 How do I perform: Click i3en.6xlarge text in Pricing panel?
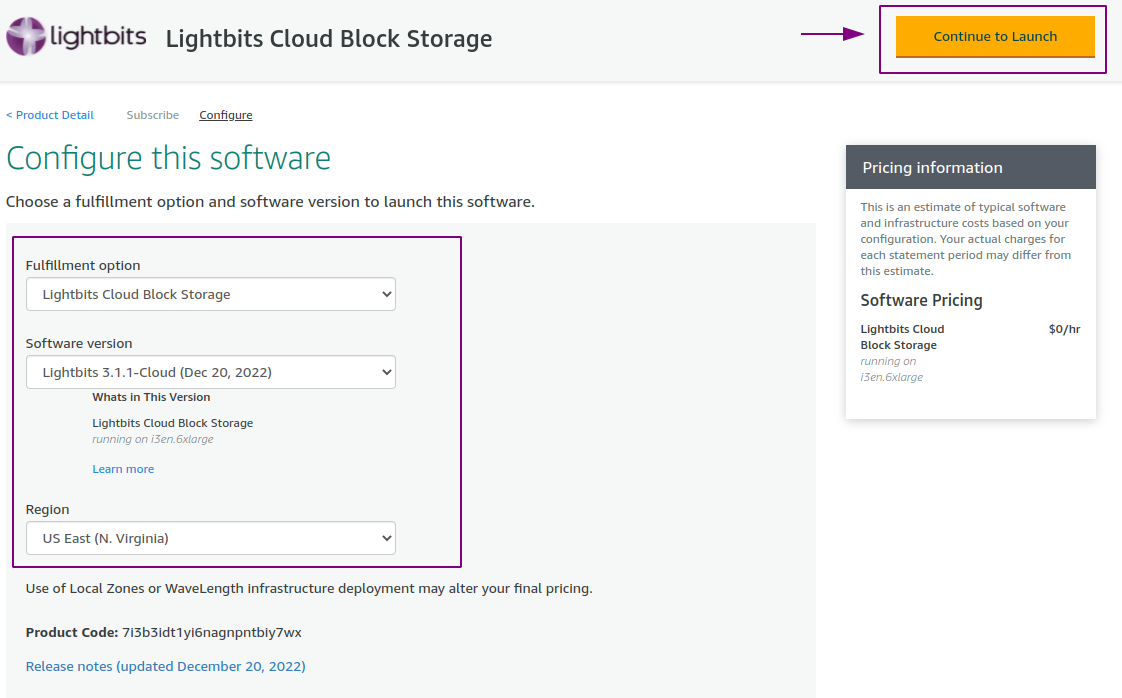[892, 377]
